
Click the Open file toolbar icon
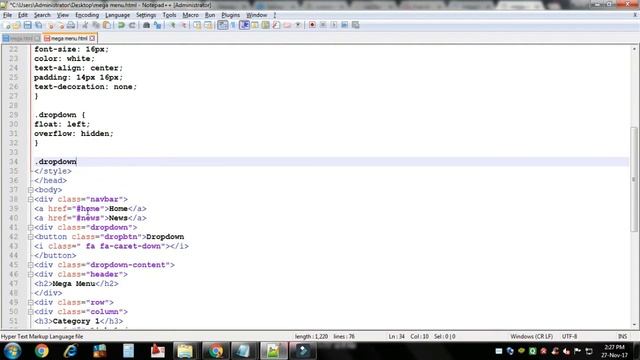click(17, 25)
